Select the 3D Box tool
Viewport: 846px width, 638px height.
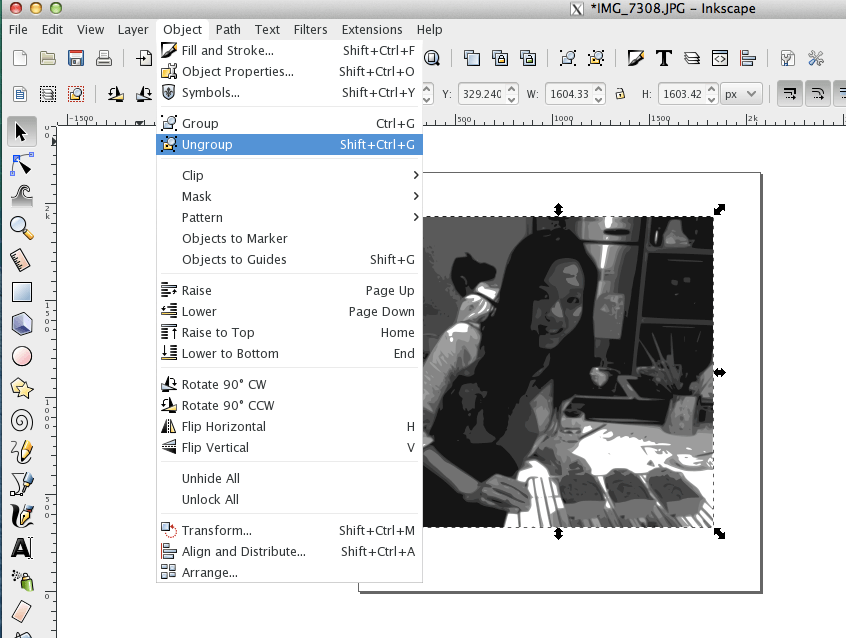(22, 324)
